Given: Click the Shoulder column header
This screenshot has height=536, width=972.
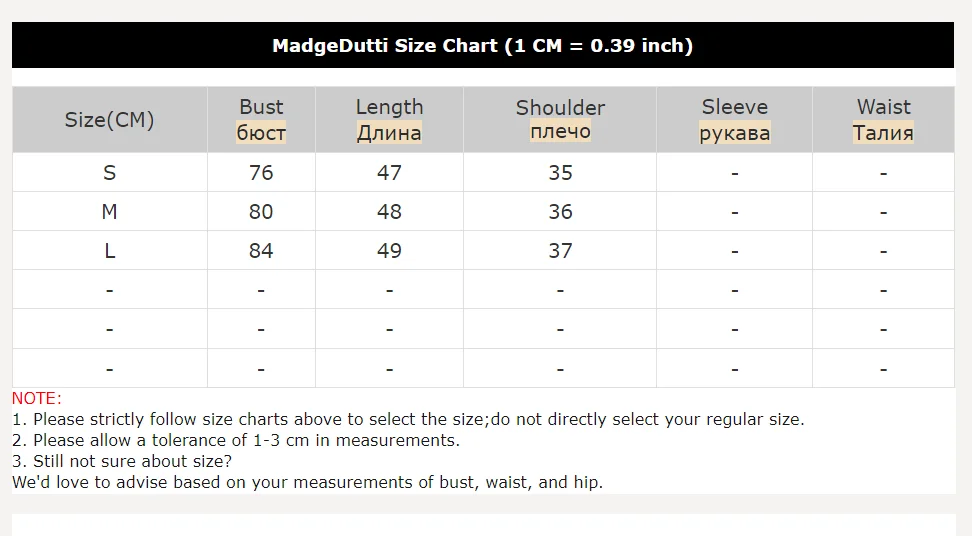Looking at the screenshot, I should click(x=560, y=120).
